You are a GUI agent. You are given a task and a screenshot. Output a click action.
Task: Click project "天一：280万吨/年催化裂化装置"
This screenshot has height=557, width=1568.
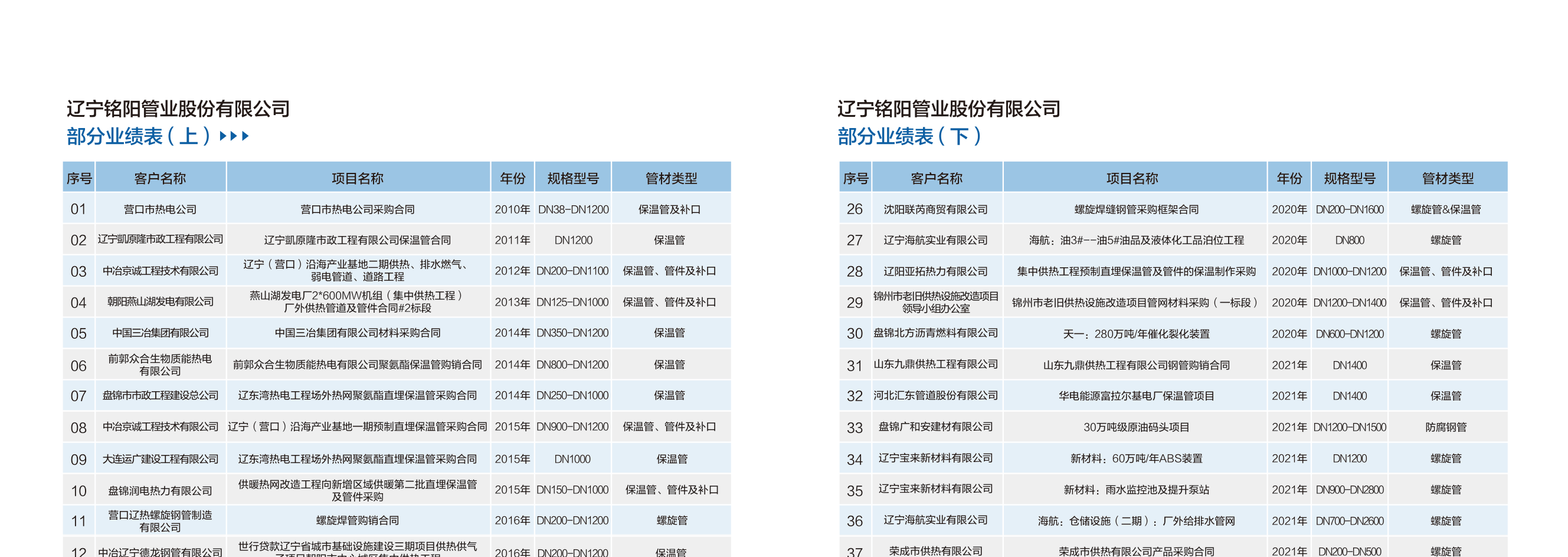[x=1136, y=334]
